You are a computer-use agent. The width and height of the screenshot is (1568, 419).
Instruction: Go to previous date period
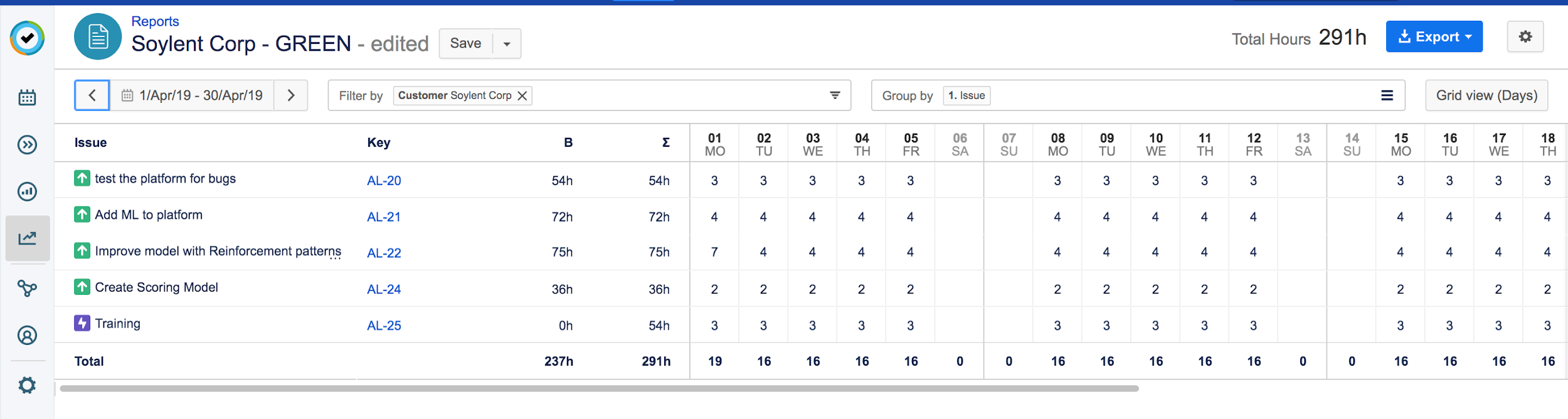coord(92,95)
